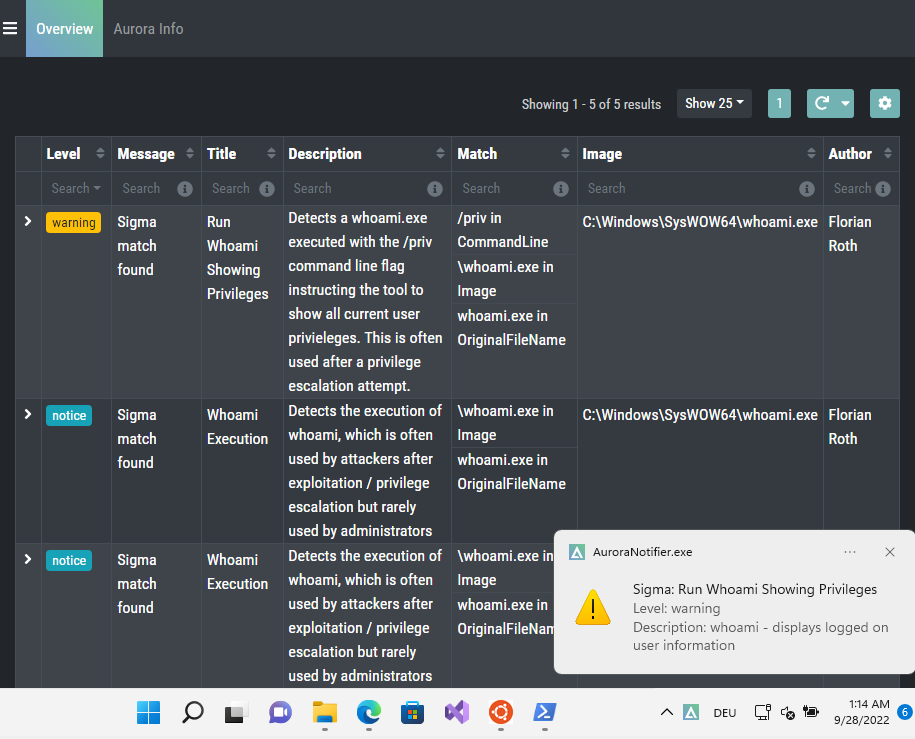Viewport: 915px width, 739px height.
Task: Sort table by Title column
Action: pos(271,154)
